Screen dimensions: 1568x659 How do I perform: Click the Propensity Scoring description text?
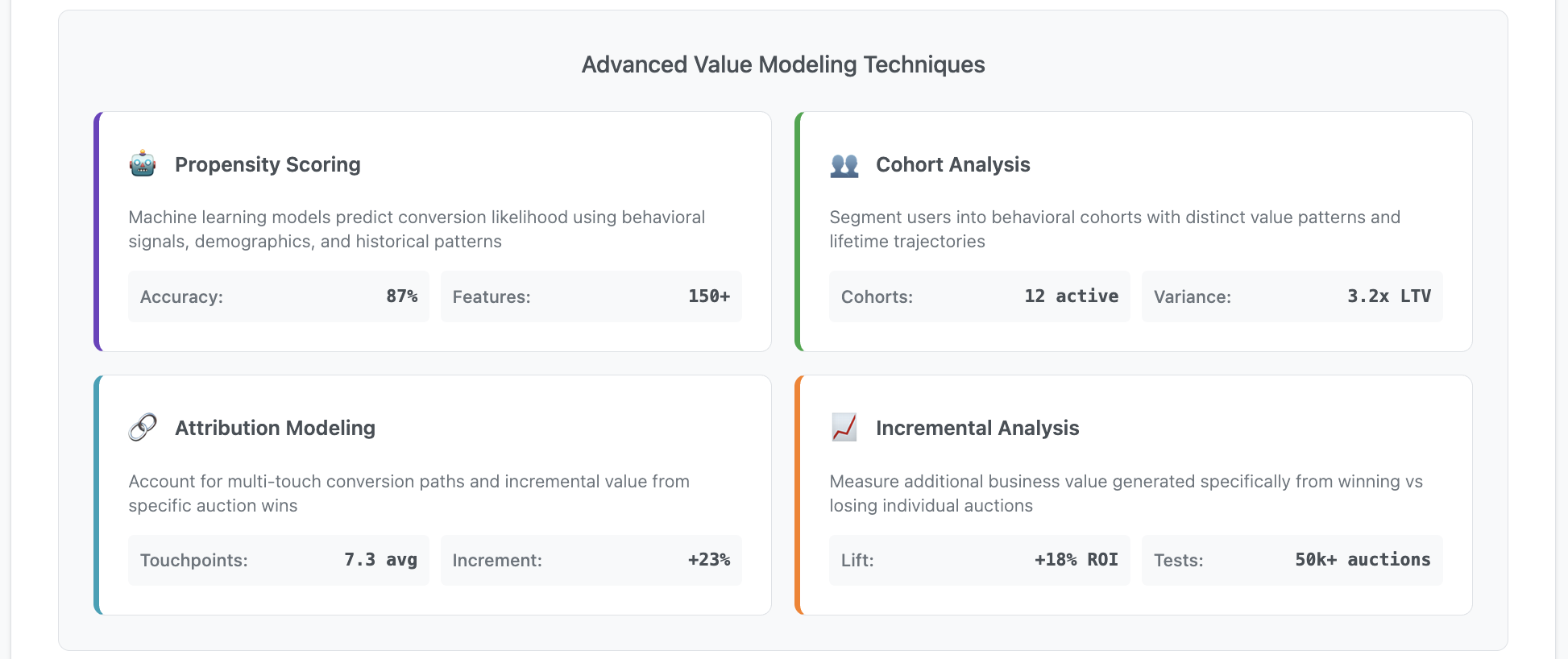pos(417,229)
